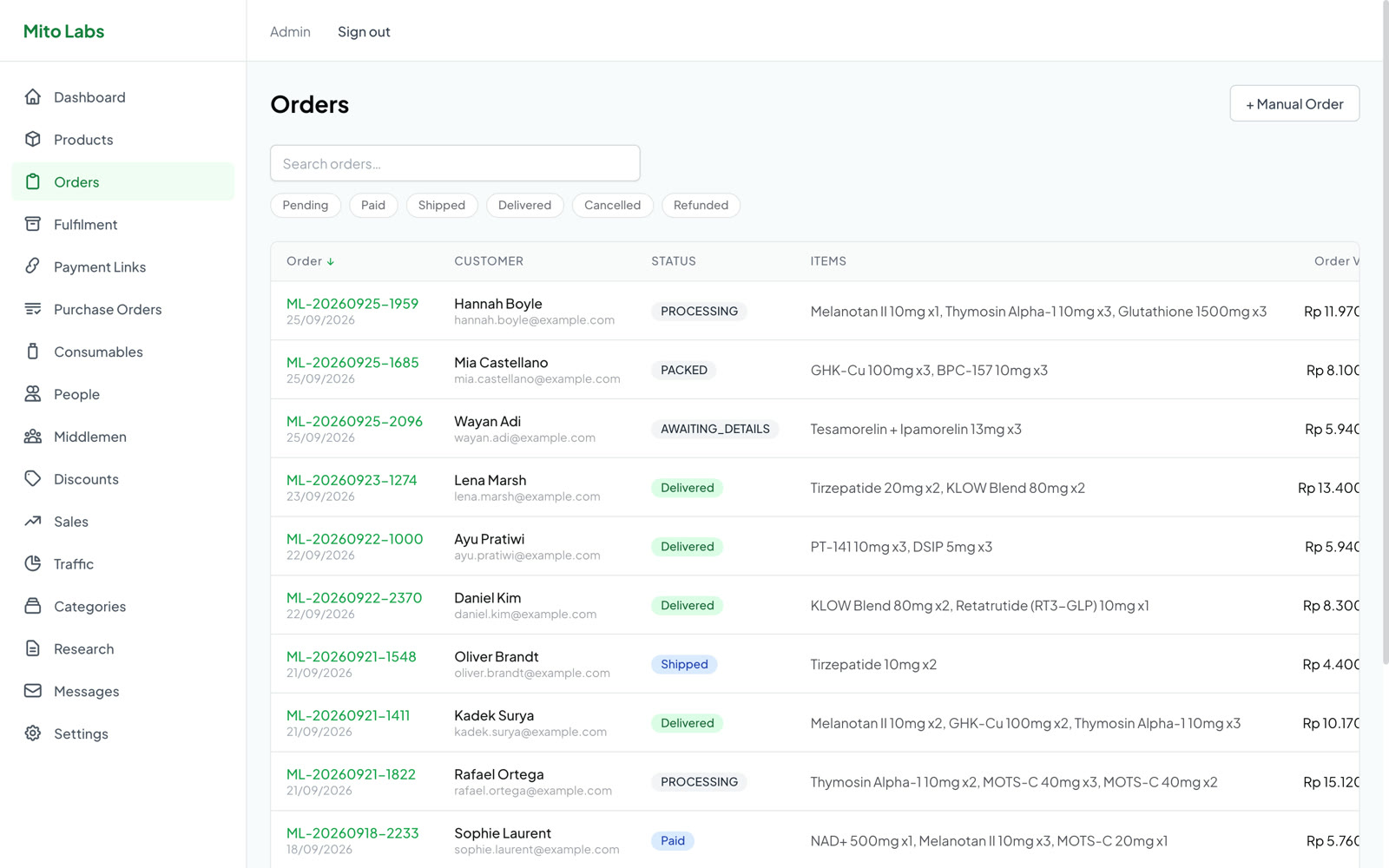Click the page vertical scrollbar

pyautogui.click(x=1386, y=334)
